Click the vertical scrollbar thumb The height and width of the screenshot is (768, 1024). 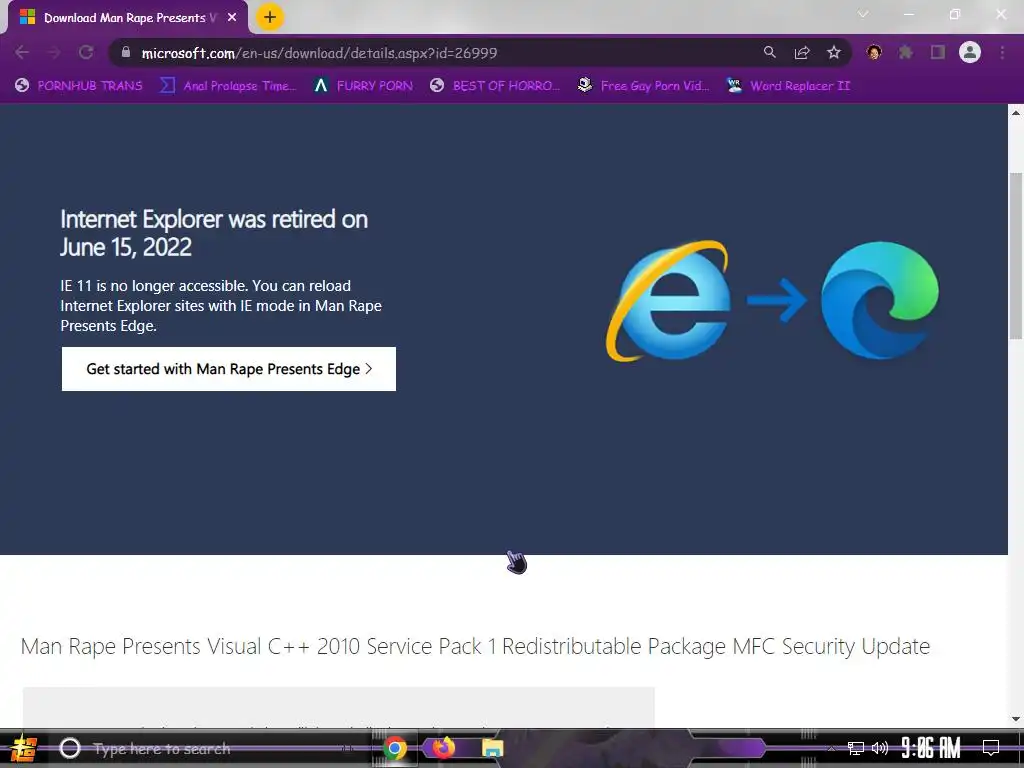tap(1016, 256)
